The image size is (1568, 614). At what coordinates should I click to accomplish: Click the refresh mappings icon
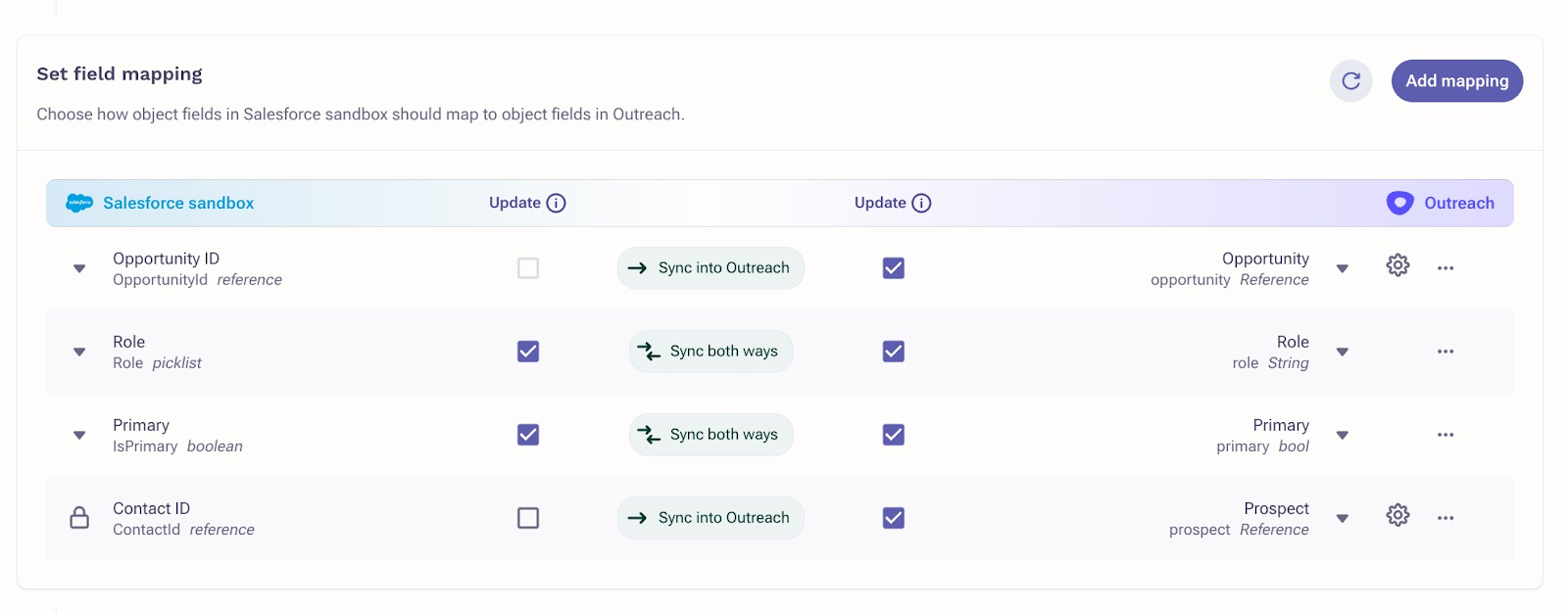[x=1350, y=80]
